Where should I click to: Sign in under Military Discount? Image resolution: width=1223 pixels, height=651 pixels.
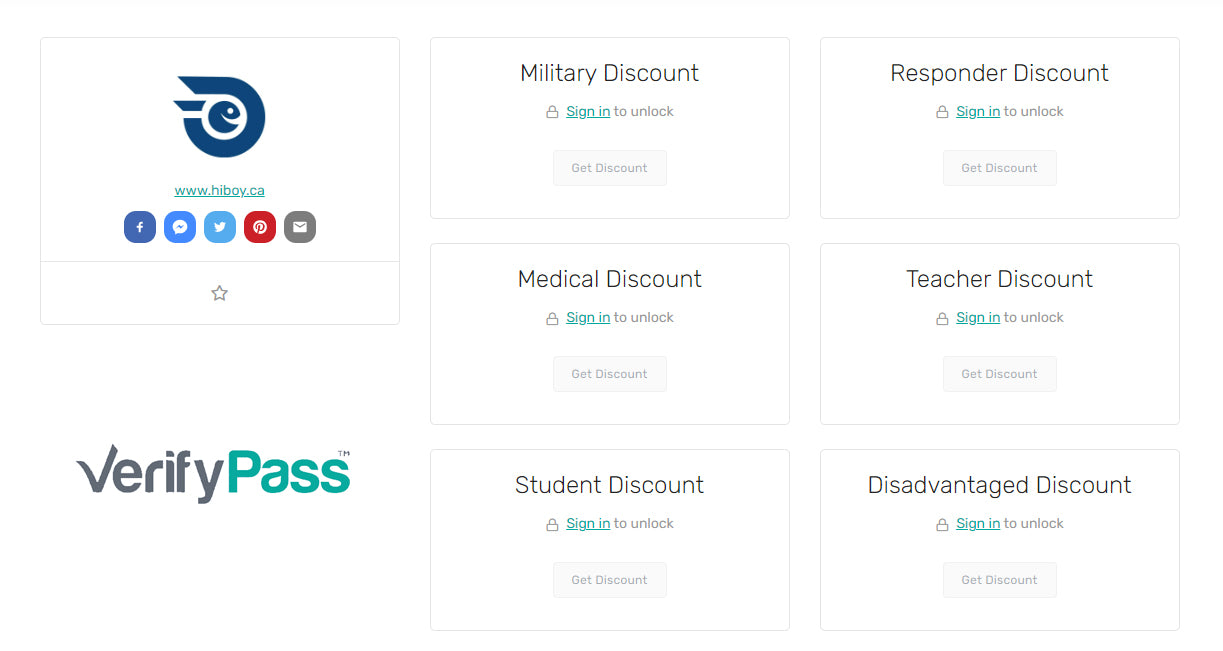588,112
